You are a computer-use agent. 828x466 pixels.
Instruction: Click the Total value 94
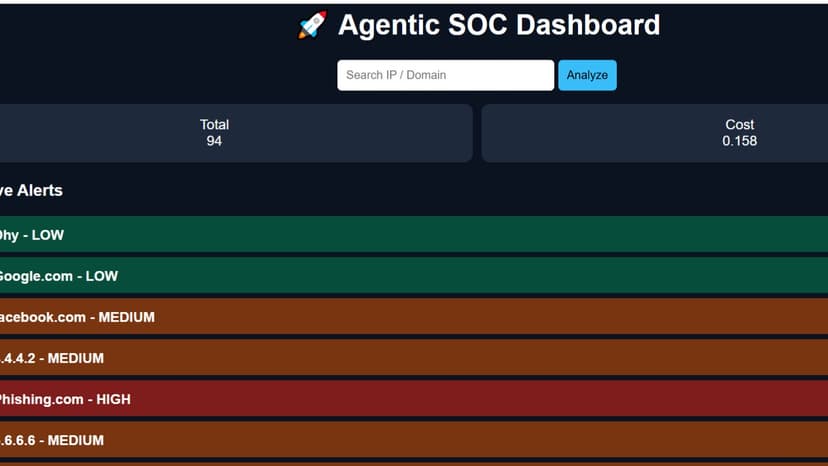coord(214,141)
